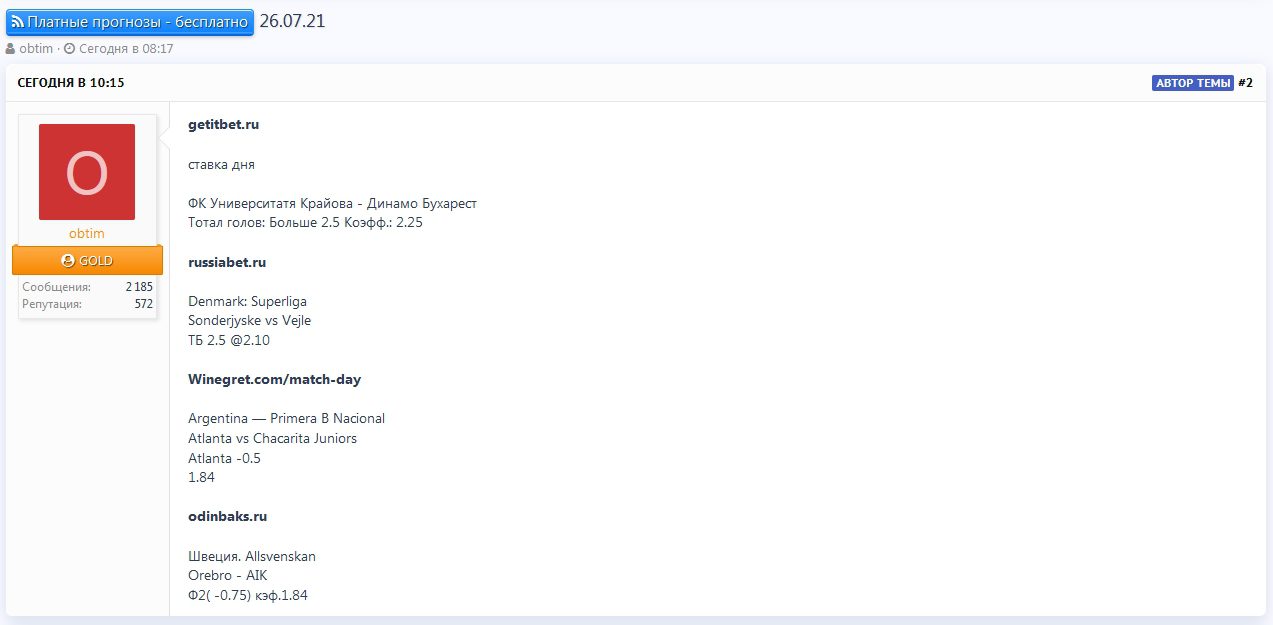Viewport: 1273px width, 625px height.
Task: Click 'ТБ 2.5 @2.10' line
Action: coord(229,340)
